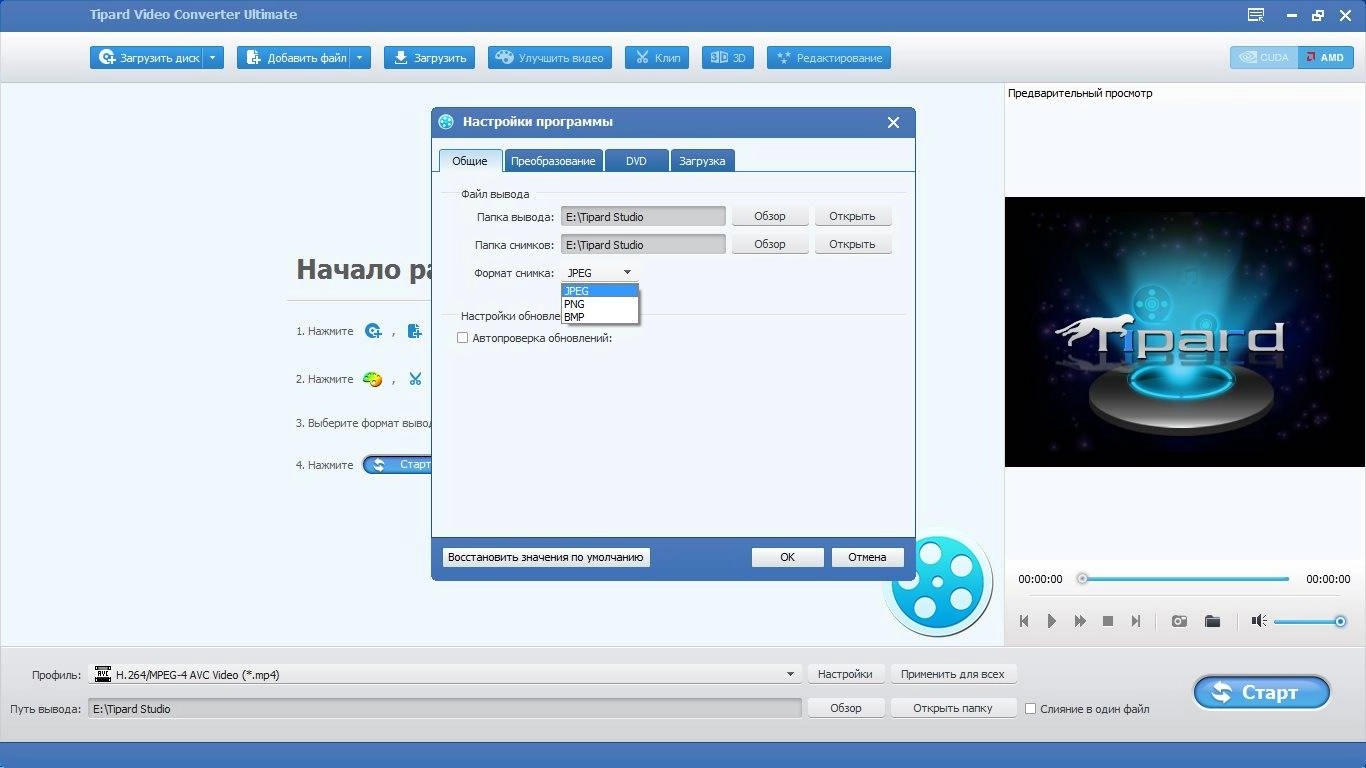This screenshot has height=768, width=1366.
Task: Click the Отмена button
Action: 867,557
